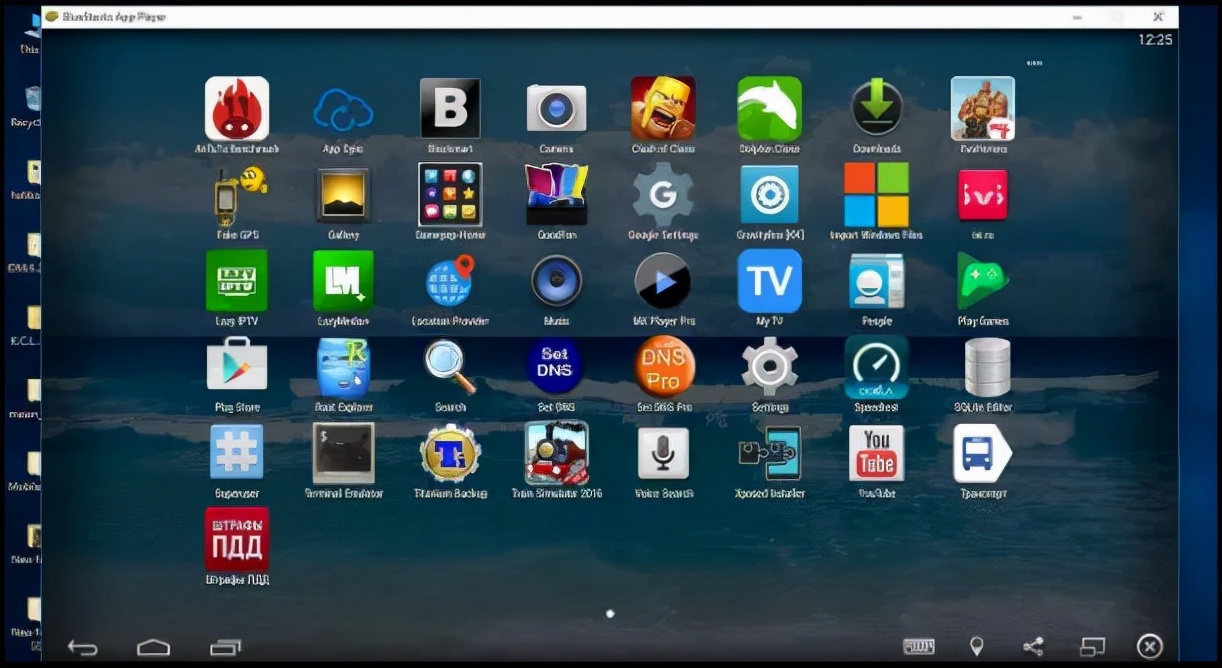Open the Android Settings gear app
The height and width of the screenshot is (668, 1222).
click(x=769, y=367)
